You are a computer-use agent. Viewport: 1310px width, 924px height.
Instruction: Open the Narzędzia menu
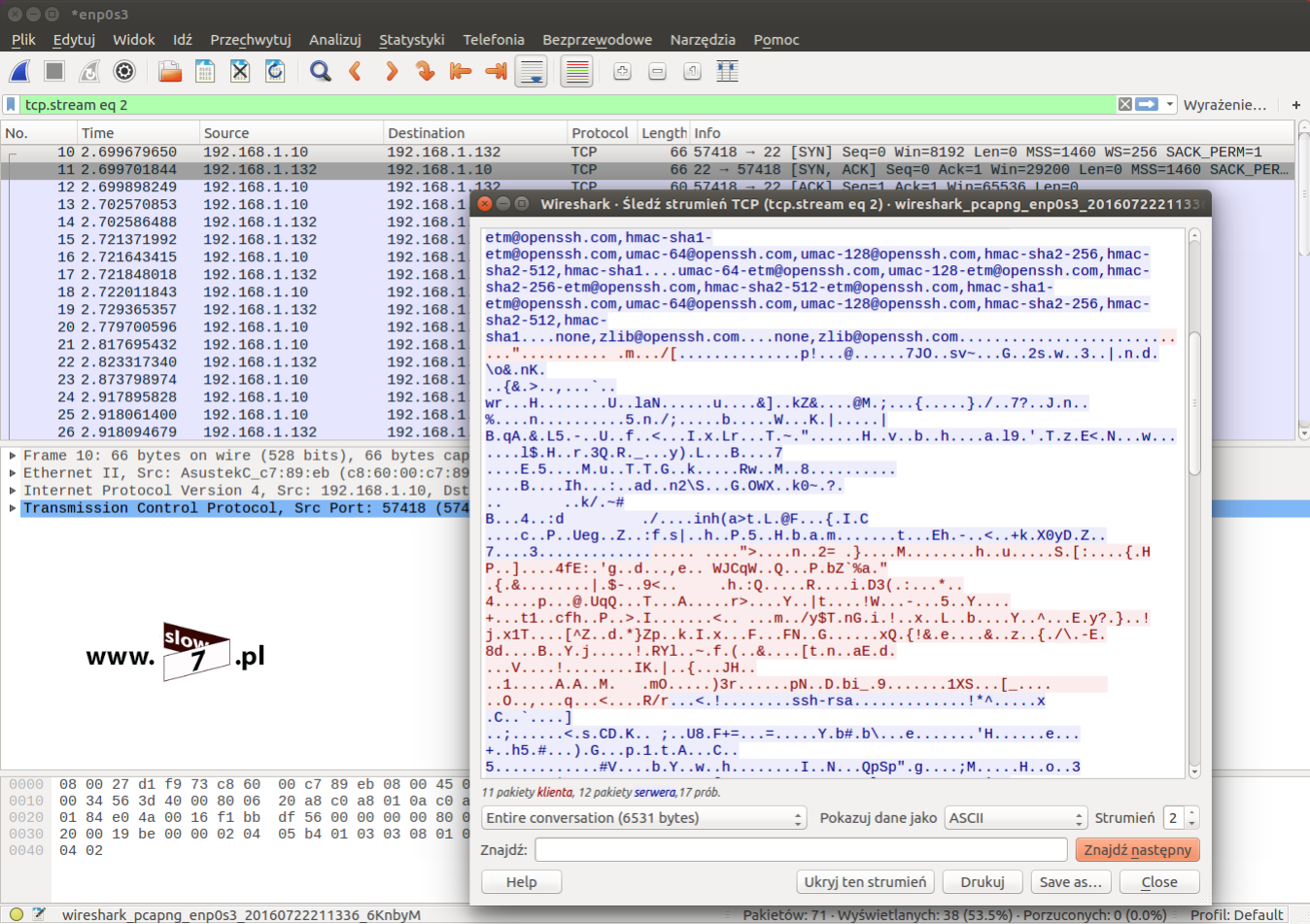click(x=703, y=40)
